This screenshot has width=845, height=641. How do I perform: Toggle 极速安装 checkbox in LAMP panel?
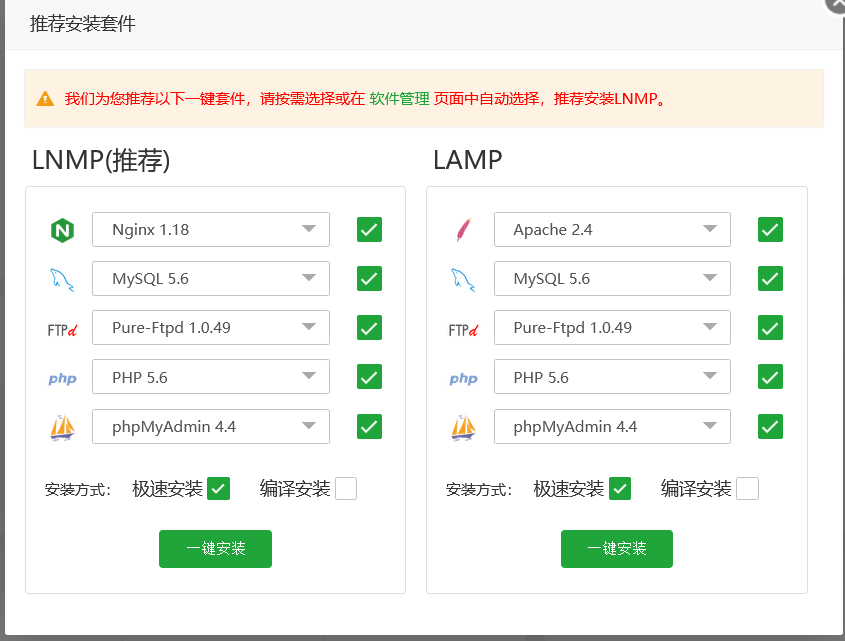(620, 488)
